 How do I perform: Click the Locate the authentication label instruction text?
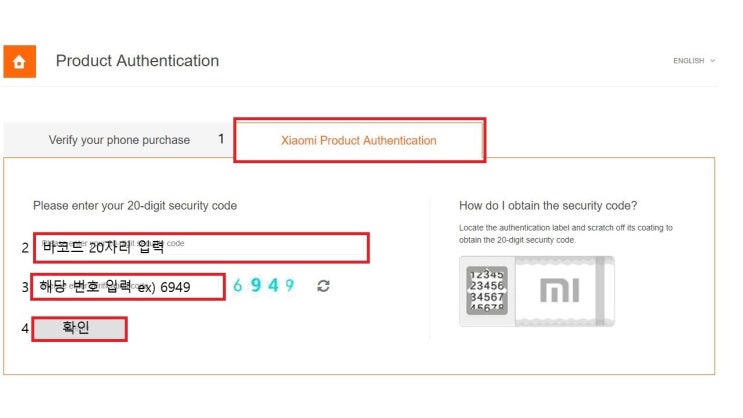click(x=566, y=234)
